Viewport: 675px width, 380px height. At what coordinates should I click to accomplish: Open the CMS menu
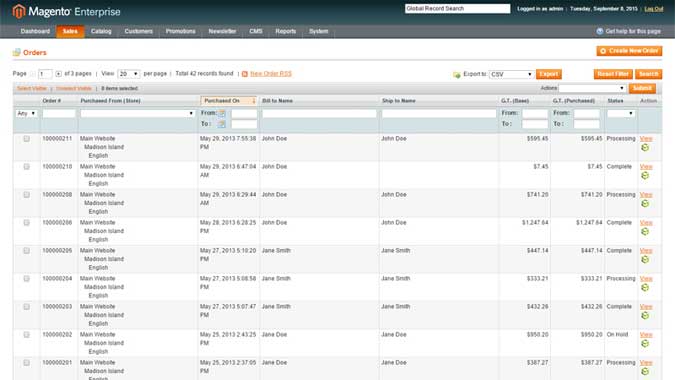coord(256,31)
